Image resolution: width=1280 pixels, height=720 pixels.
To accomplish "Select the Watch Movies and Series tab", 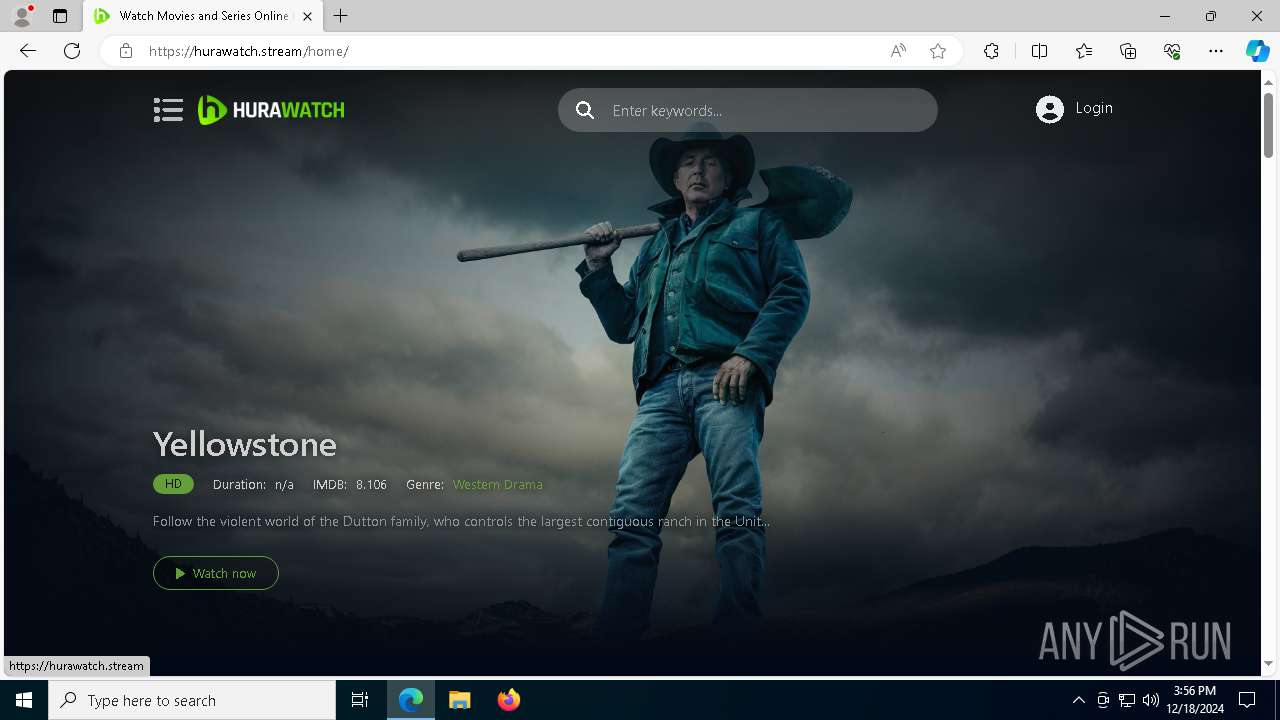I will click(x=203, y=16).
